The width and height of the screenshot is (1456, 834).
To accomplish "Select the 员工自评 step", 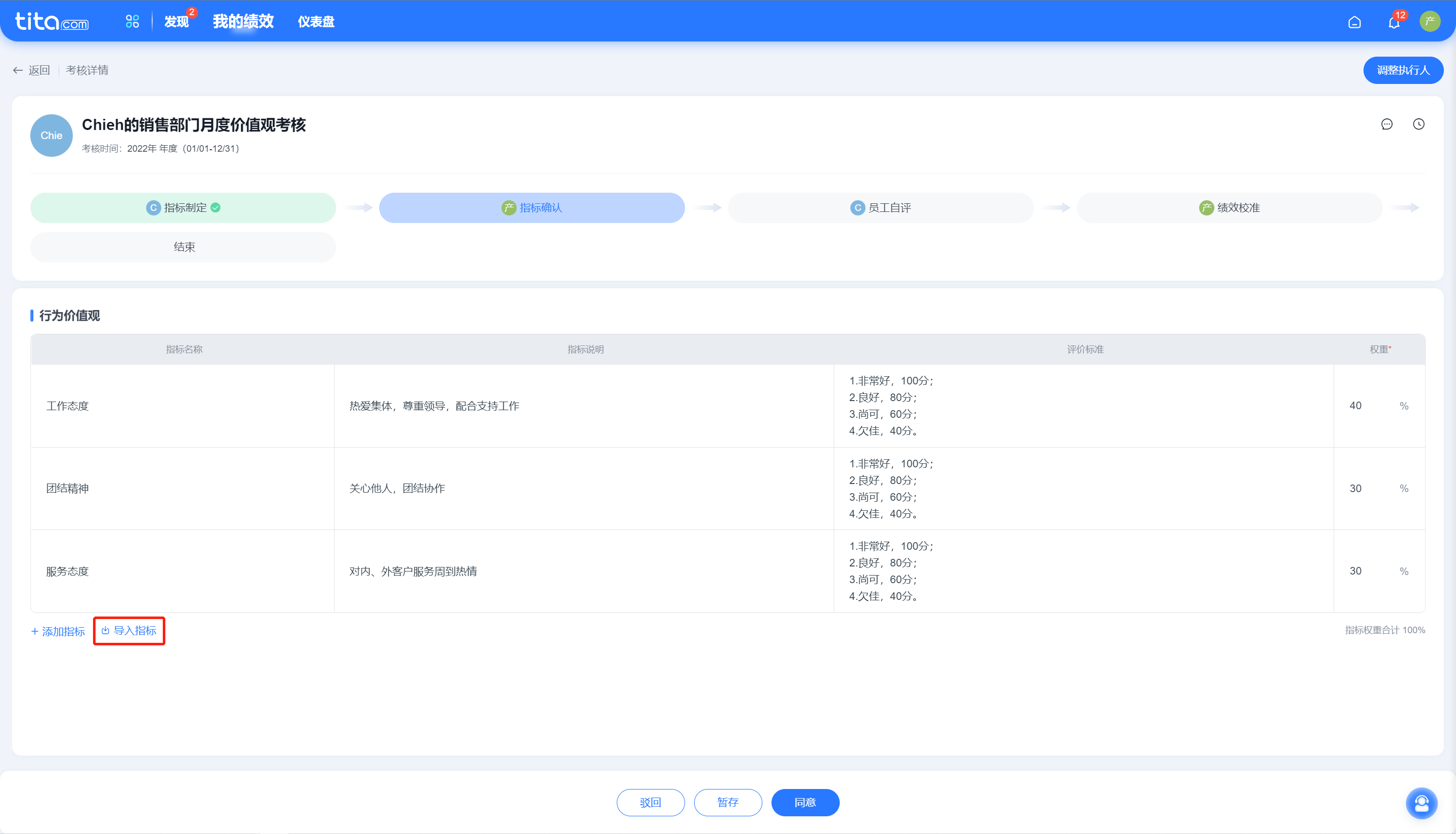I will pyautogui.click(x=881, y=208).
